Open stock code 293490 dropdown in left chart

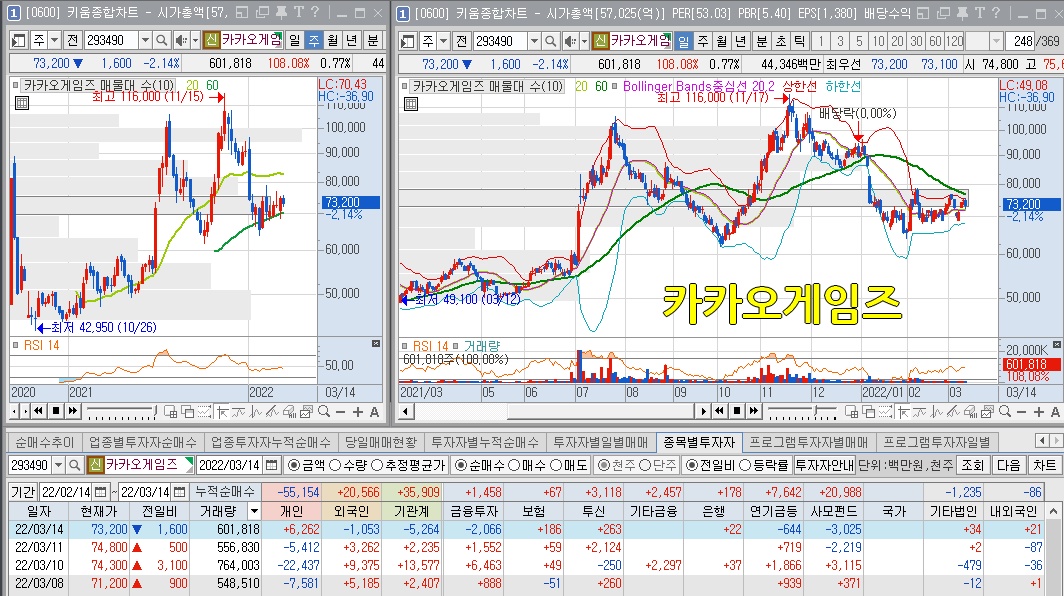point(145,41)
